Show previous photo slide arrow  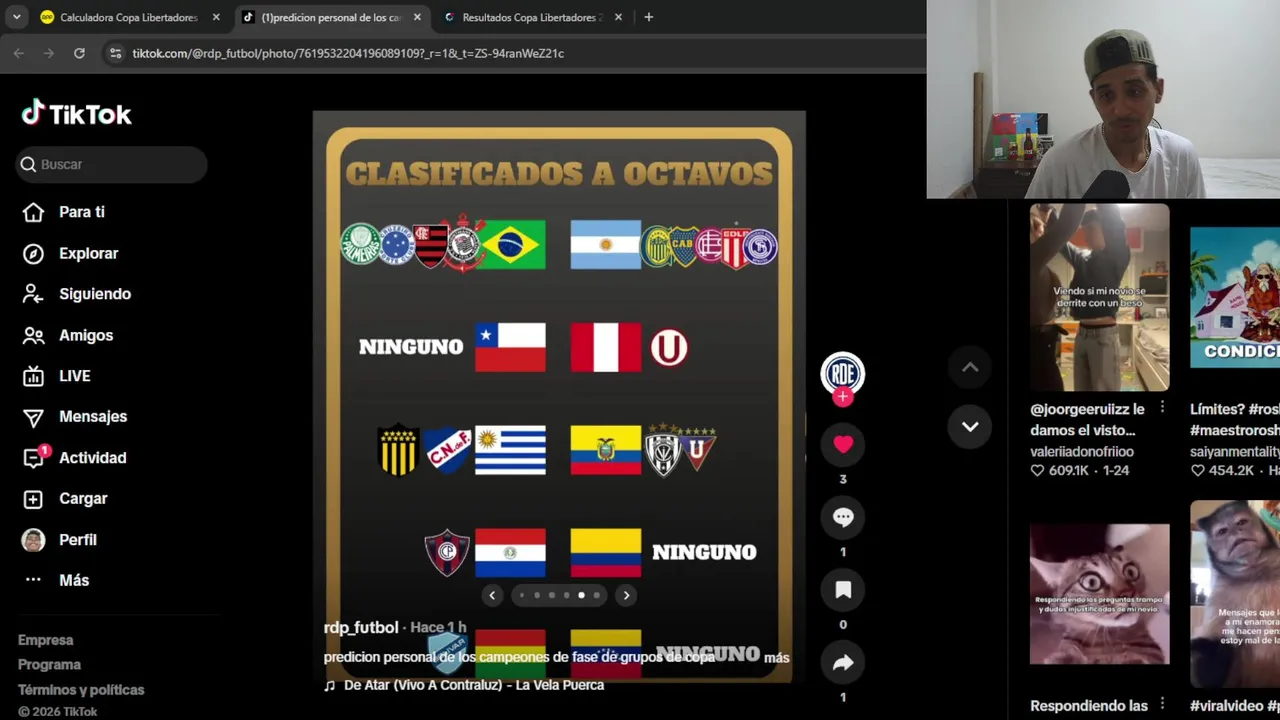coord(492,595)
